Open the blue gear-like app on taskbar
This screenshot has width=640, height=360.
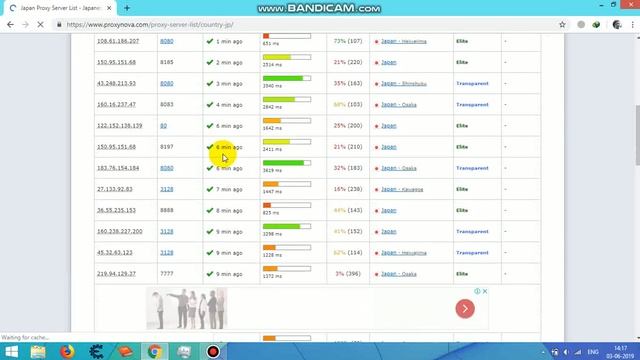96,351
